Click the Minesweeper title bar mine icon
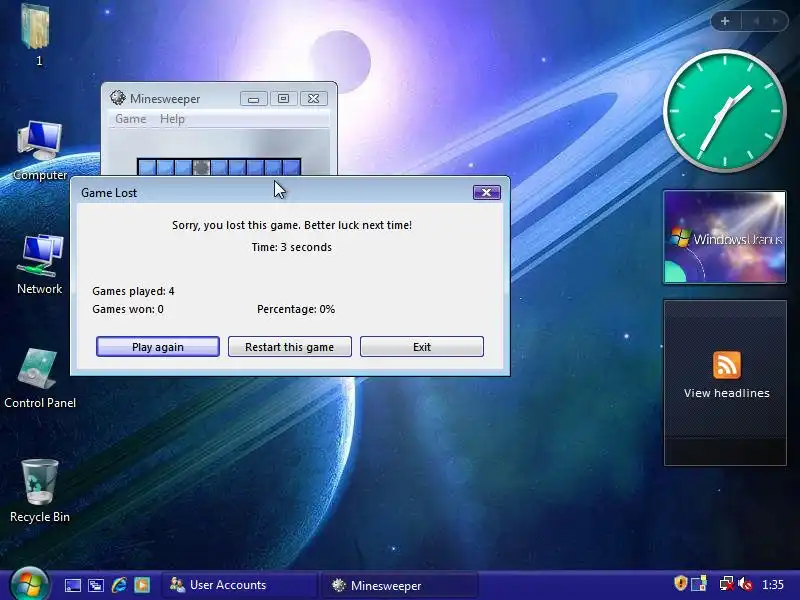 point(118,97)
